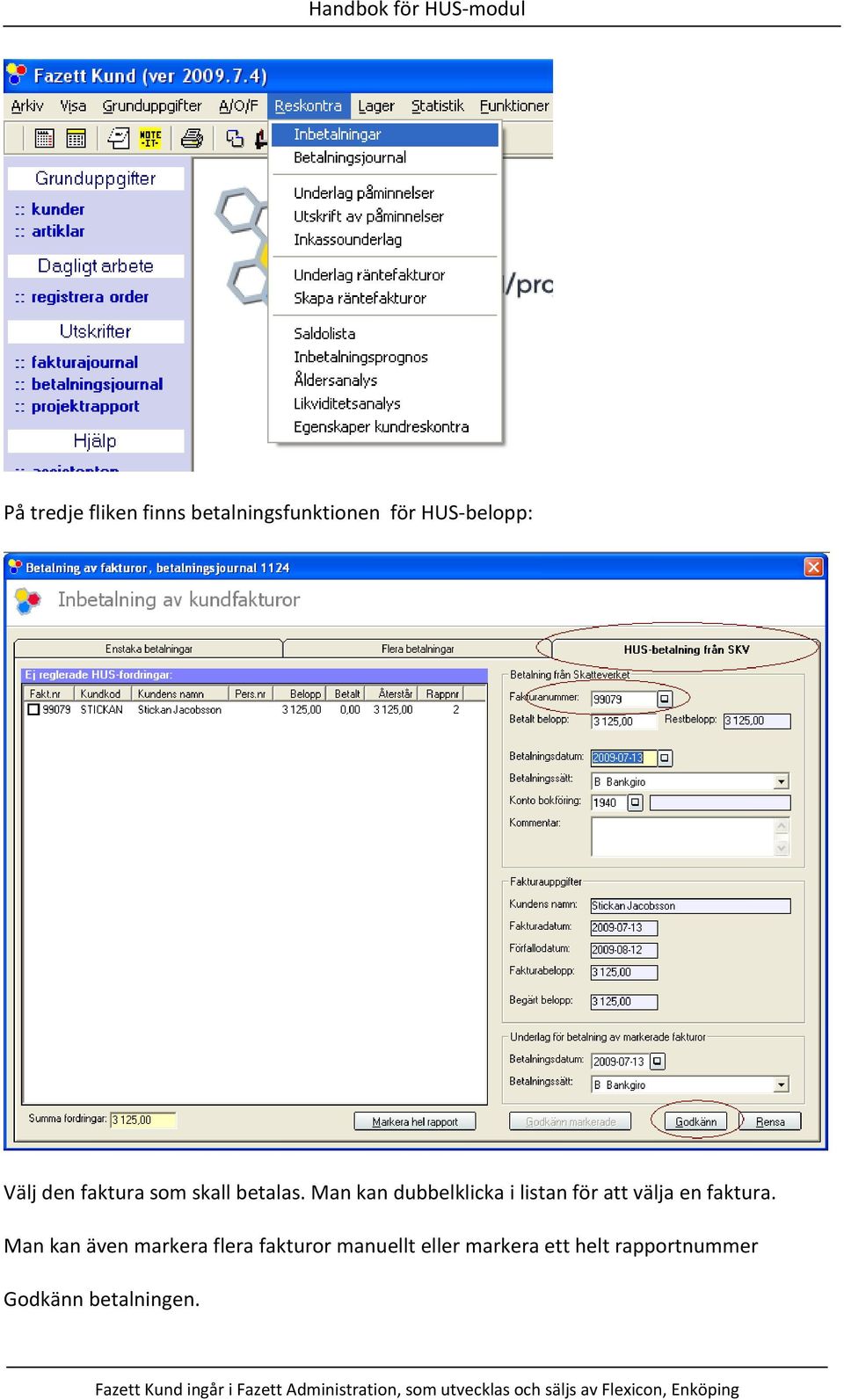Click the Betalt belopp input field
This screenshot has height=1400, width=844.
623,722
